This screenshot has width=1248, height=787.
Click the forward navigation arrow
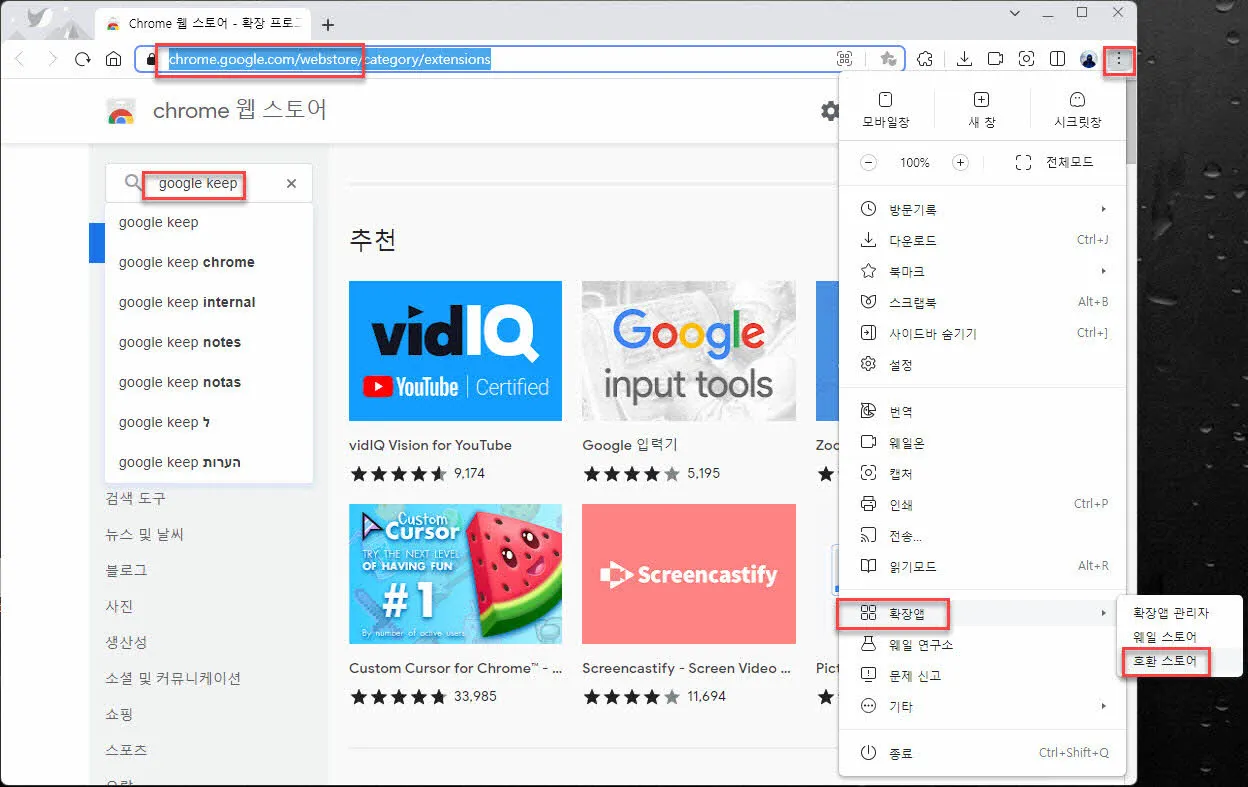coord(52,59)
